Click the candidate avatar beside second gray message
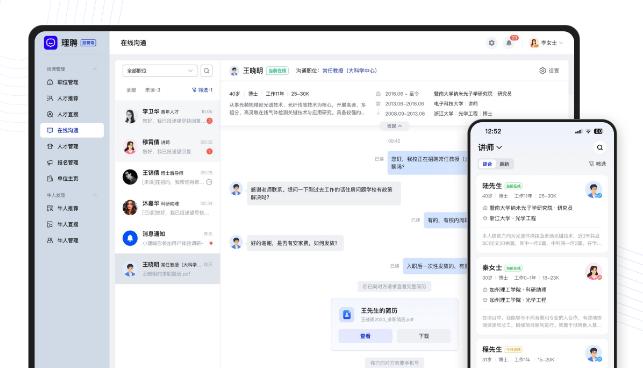The width and height of the screenshot is (643, 368). [236, 242]
